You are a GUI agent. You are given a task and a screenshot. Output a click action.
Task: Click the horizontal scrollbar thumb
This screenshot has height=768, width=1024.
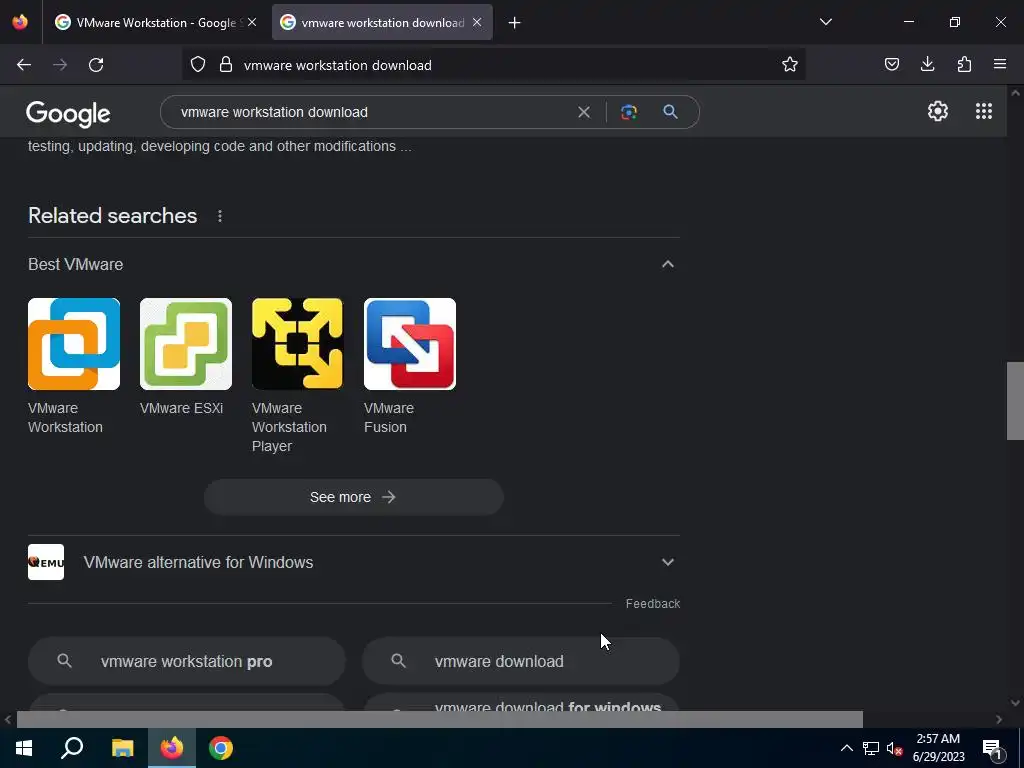pyautogui.click(x=440, y=720)
